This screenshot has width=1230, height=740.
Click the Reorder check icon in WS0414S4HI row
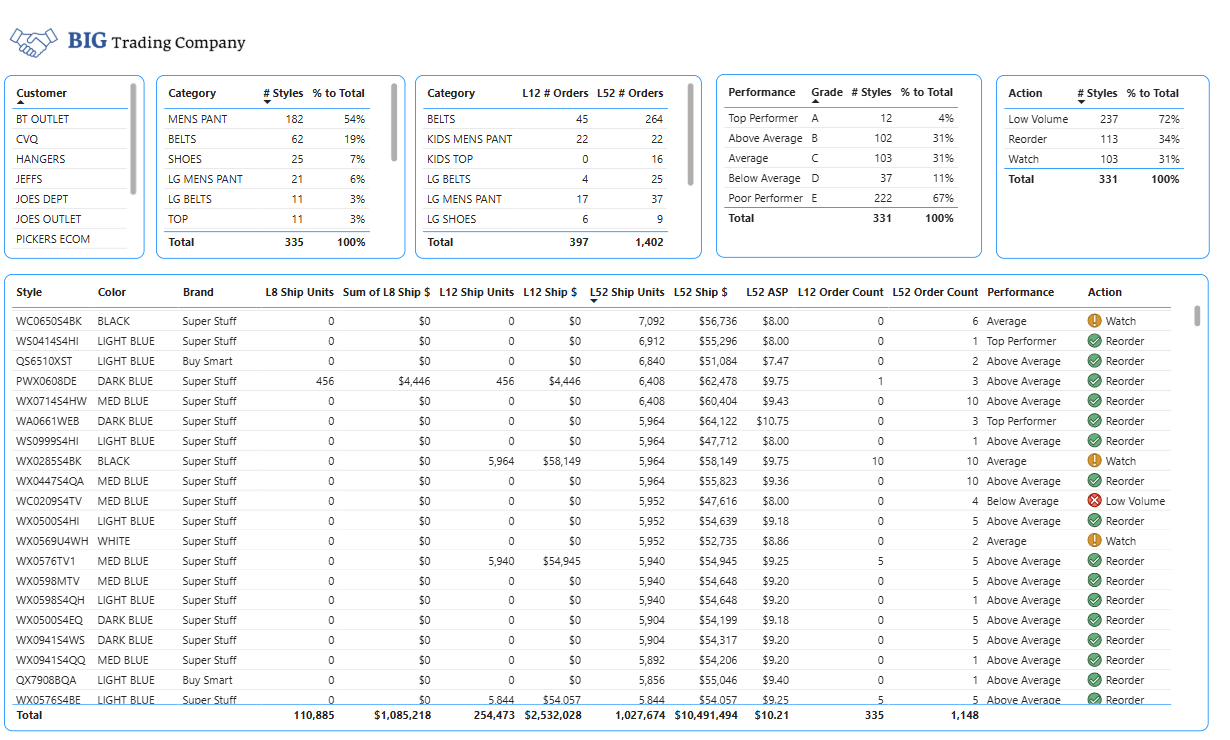tap(1094, 341)
